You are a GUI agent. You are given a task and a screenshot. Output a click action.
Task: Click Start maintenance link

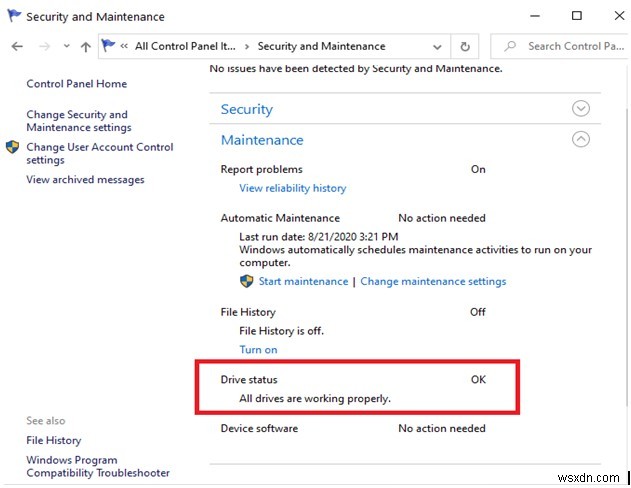tap(303, 281)
